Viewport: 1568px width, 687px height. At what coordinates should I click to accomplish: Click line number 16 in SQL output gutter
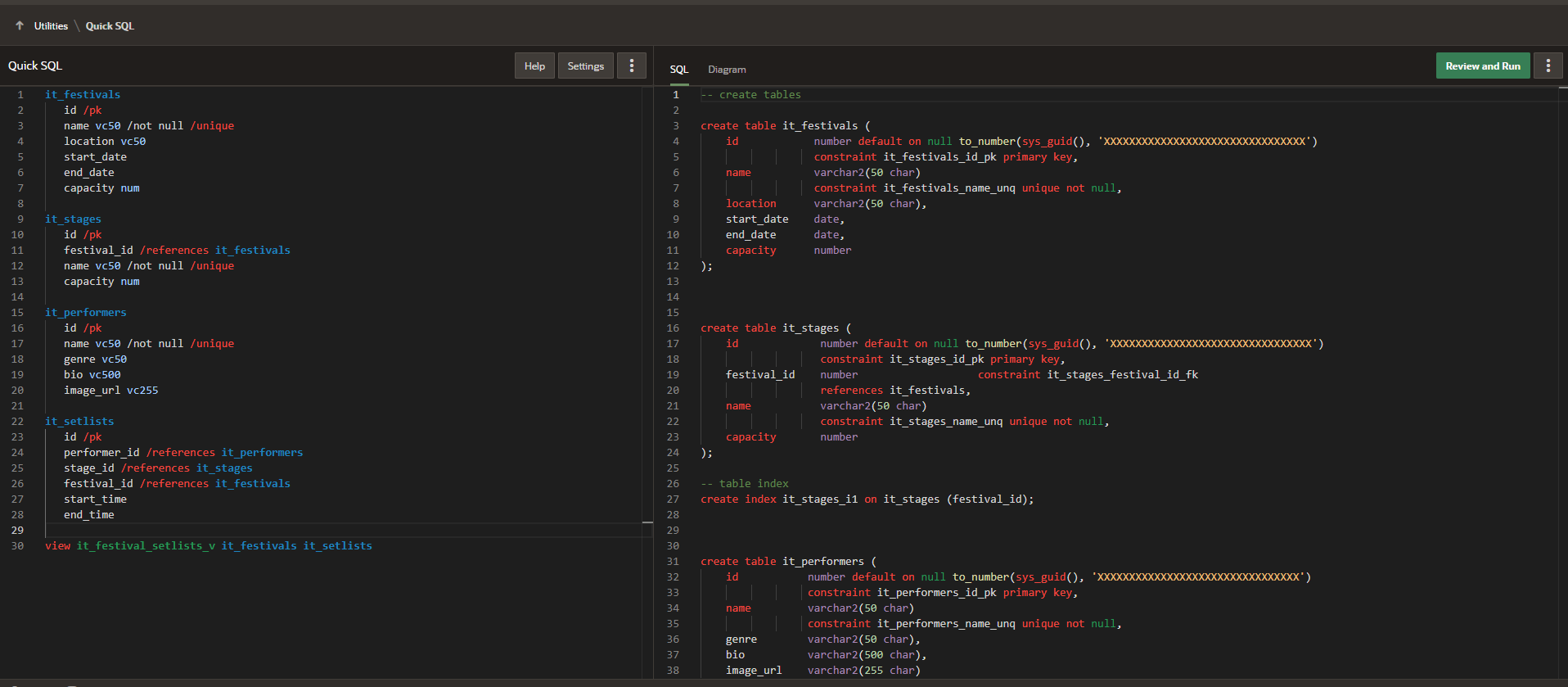[x=673, y=328]
